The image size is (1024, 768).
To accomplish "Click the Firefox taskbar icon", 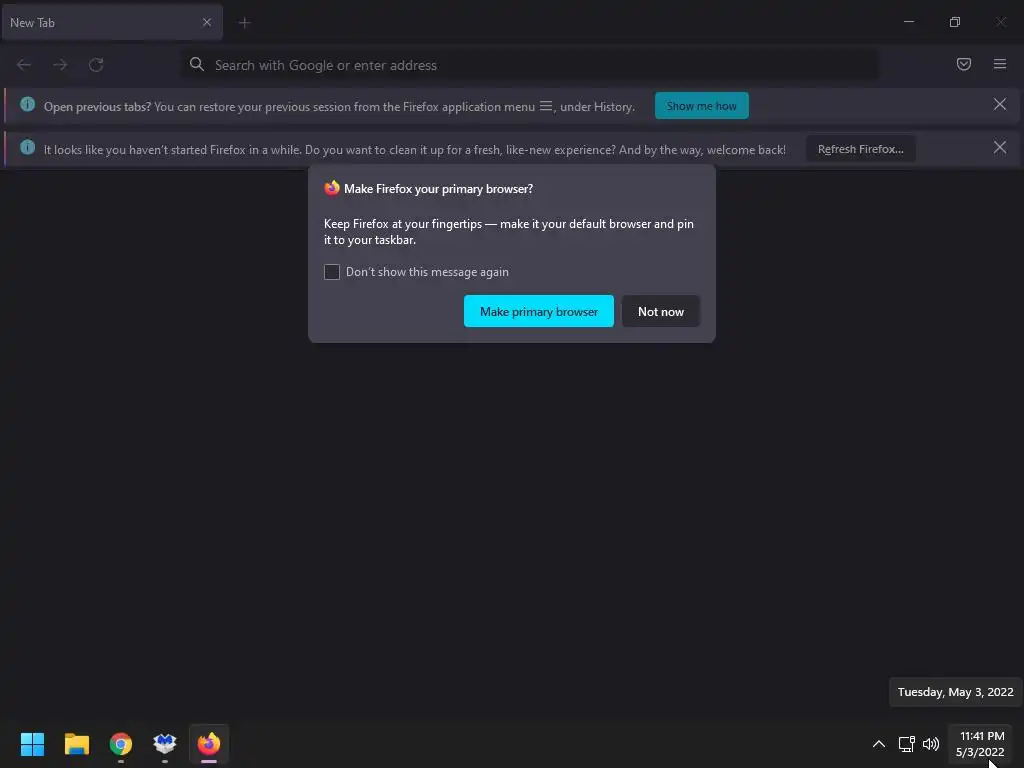I will [x=209, y=743].
